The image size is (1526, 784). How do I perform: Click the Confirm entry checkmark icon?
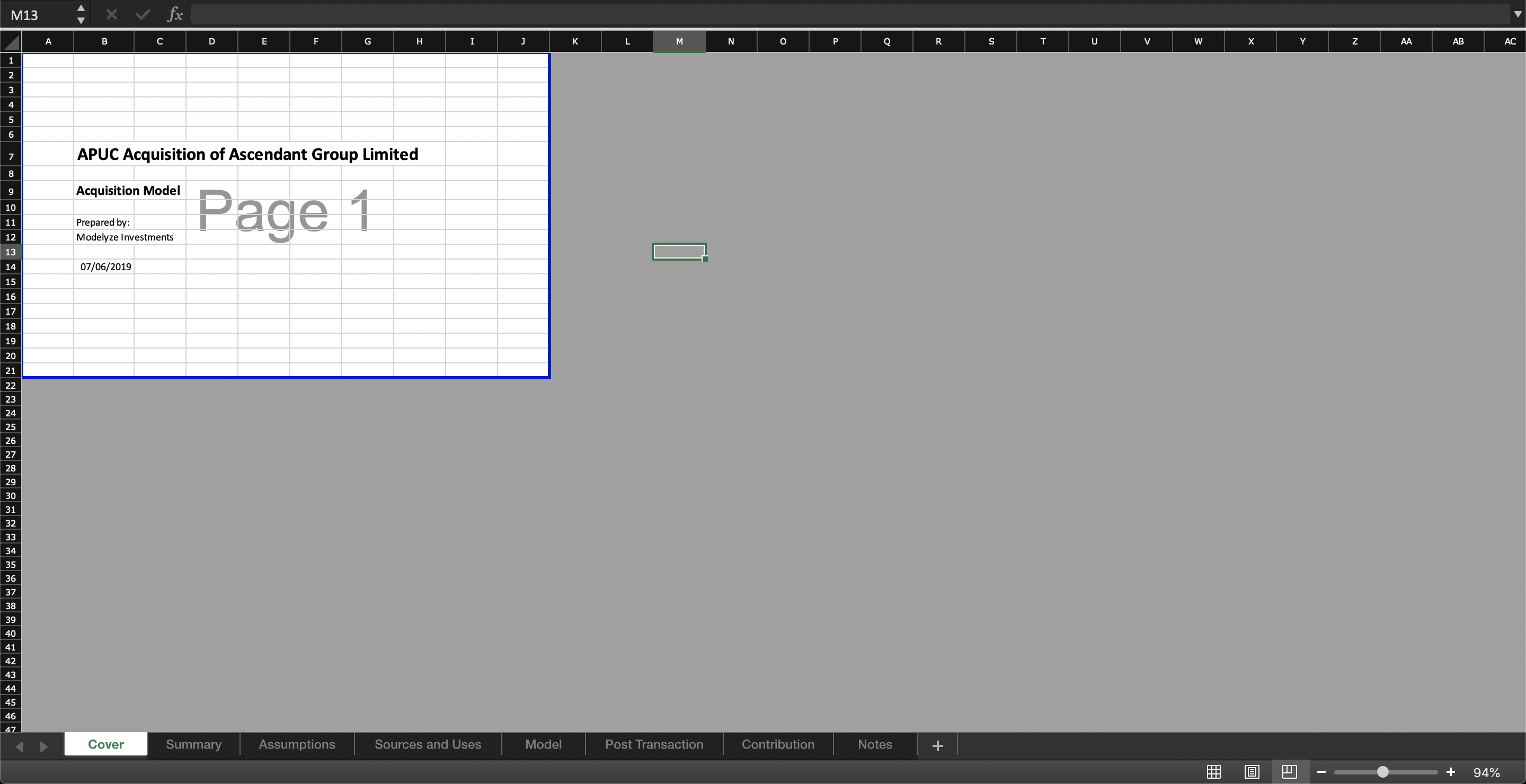pos(143,15)
